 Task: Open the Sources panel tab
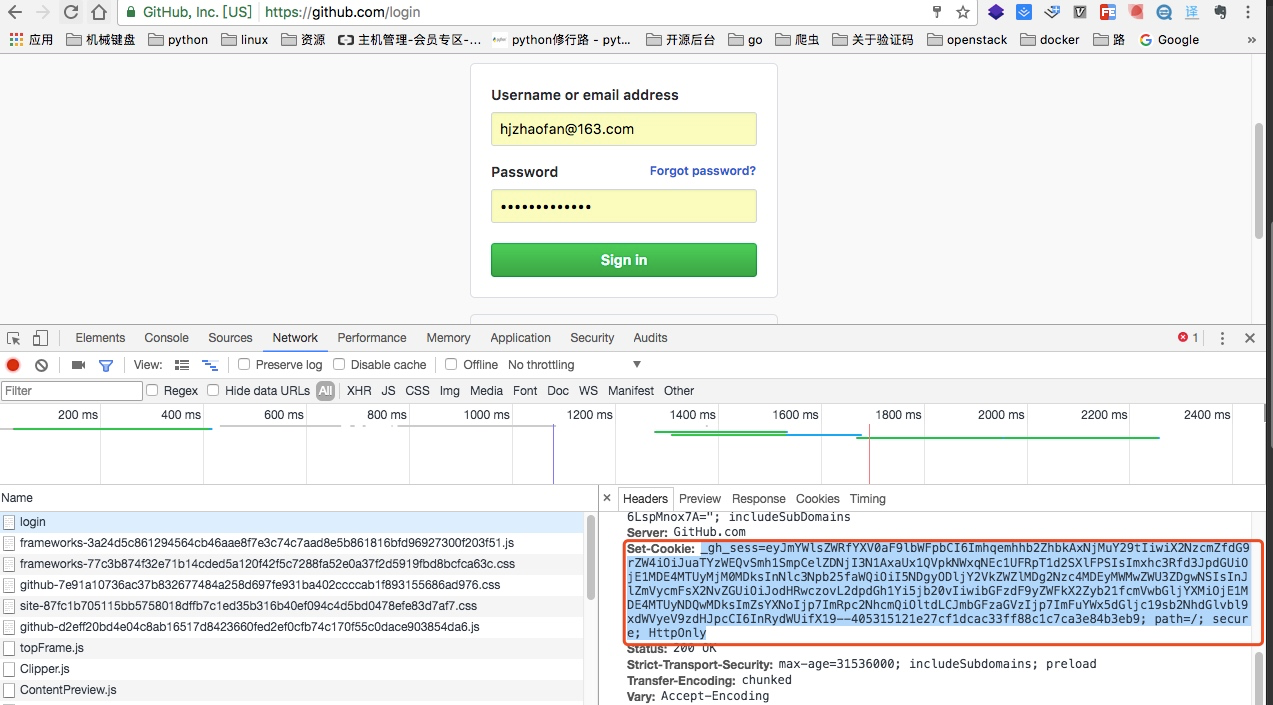point(230,338)
